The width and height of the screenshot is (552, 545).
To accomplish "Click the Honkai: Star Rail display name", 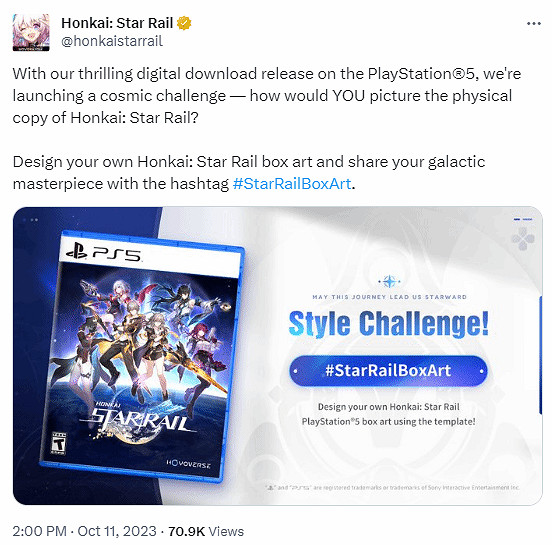I will coord(117,23).
